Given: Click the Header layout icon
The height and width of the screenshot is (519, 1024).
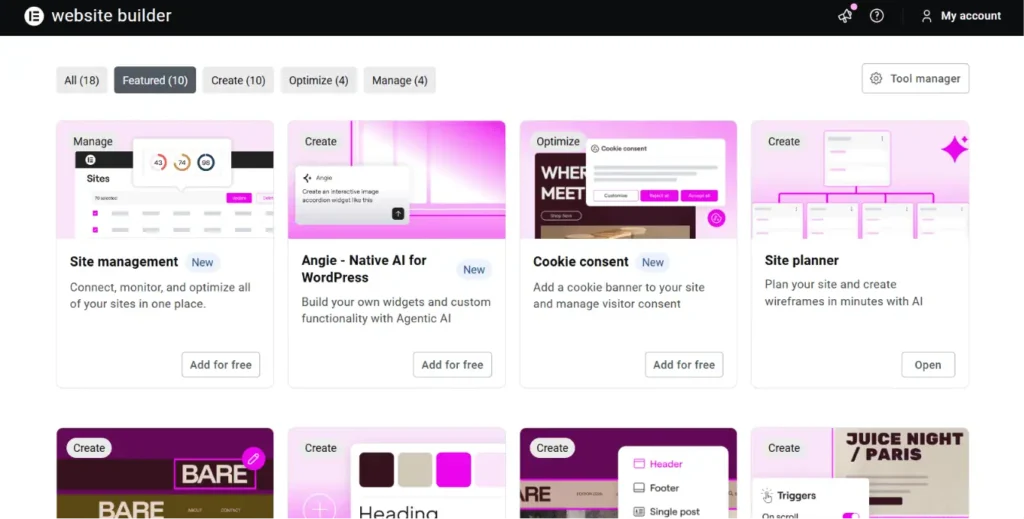Looking at the screenshot, I should (639, 464).
